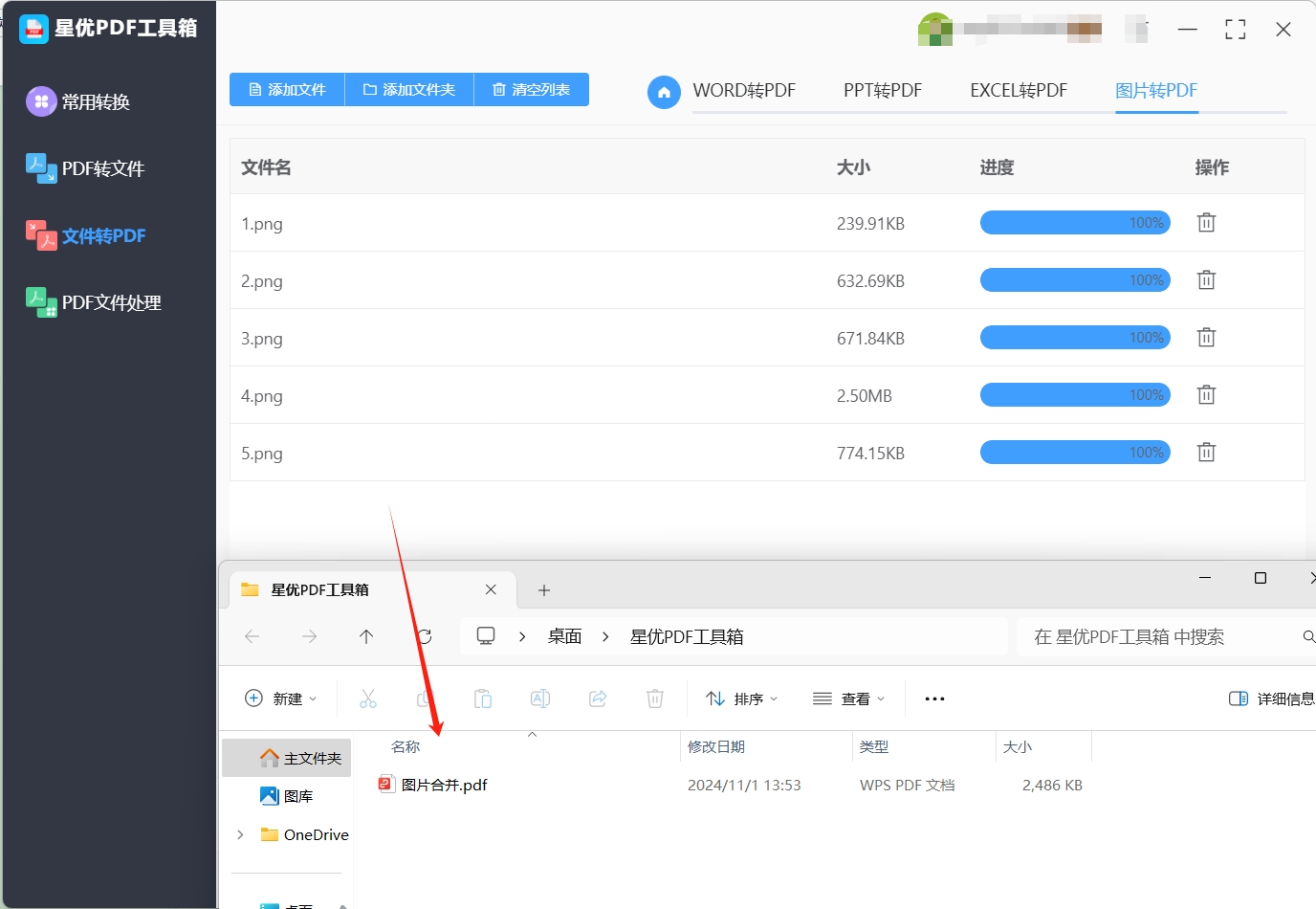The width and height of the screenshot is (1316, 909).
Task: Sort by the 修改日期 column header
Action: (x=716, y=746)
